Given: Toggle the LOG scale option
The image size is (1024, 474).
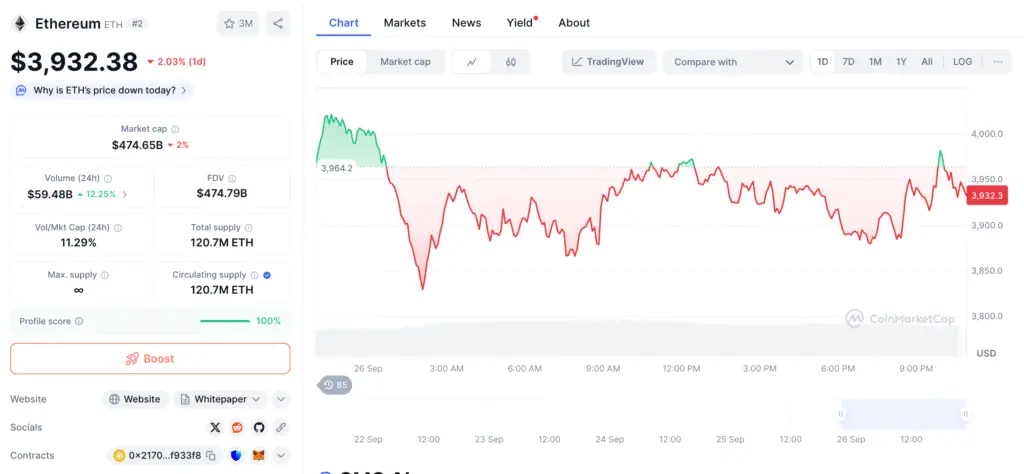Looking at the screenshot, I should point(962,62).
